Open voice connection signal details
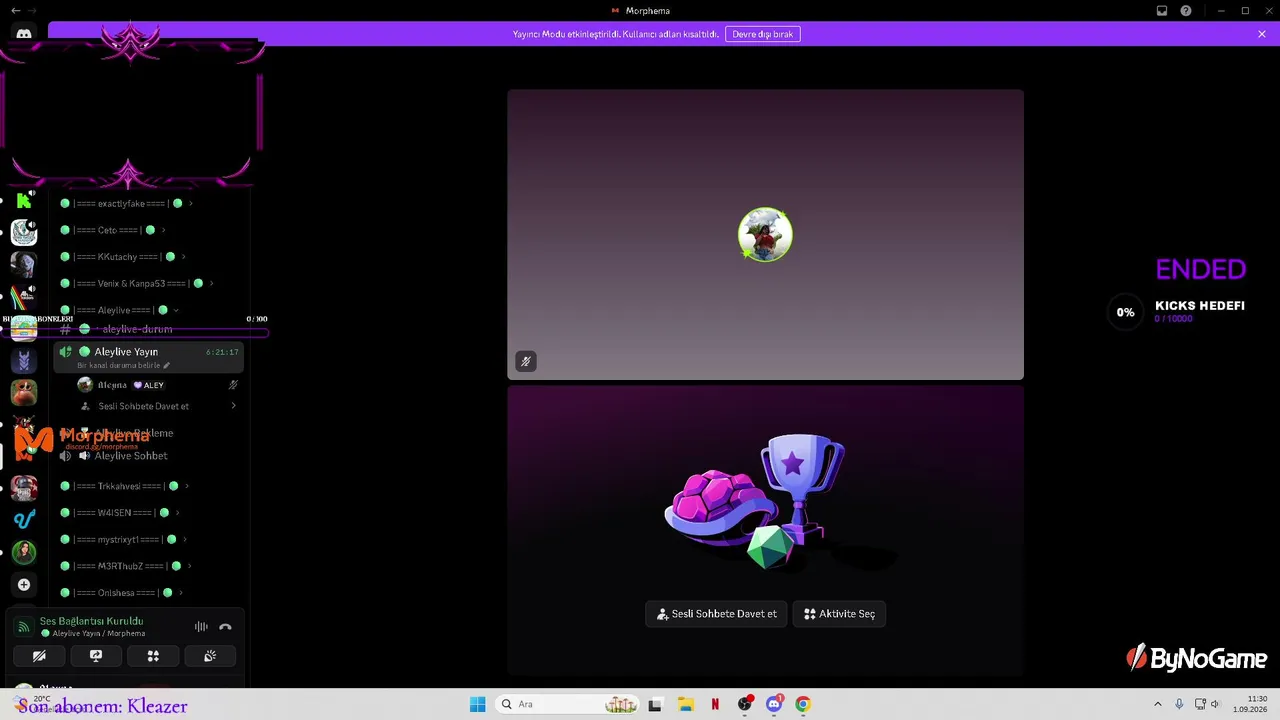The image size is (1280, 720). pos(24,627)
